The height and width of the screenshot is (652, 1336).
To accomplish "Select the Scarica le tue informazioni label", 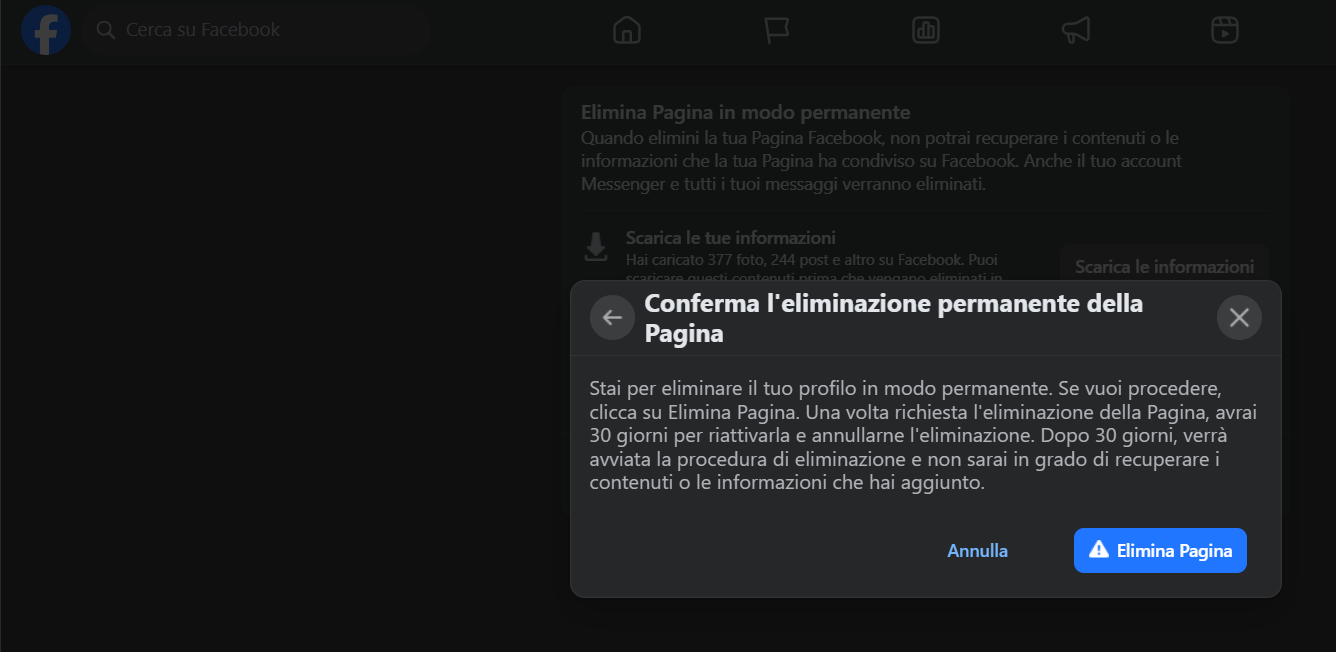I will [x=730, y=238].
